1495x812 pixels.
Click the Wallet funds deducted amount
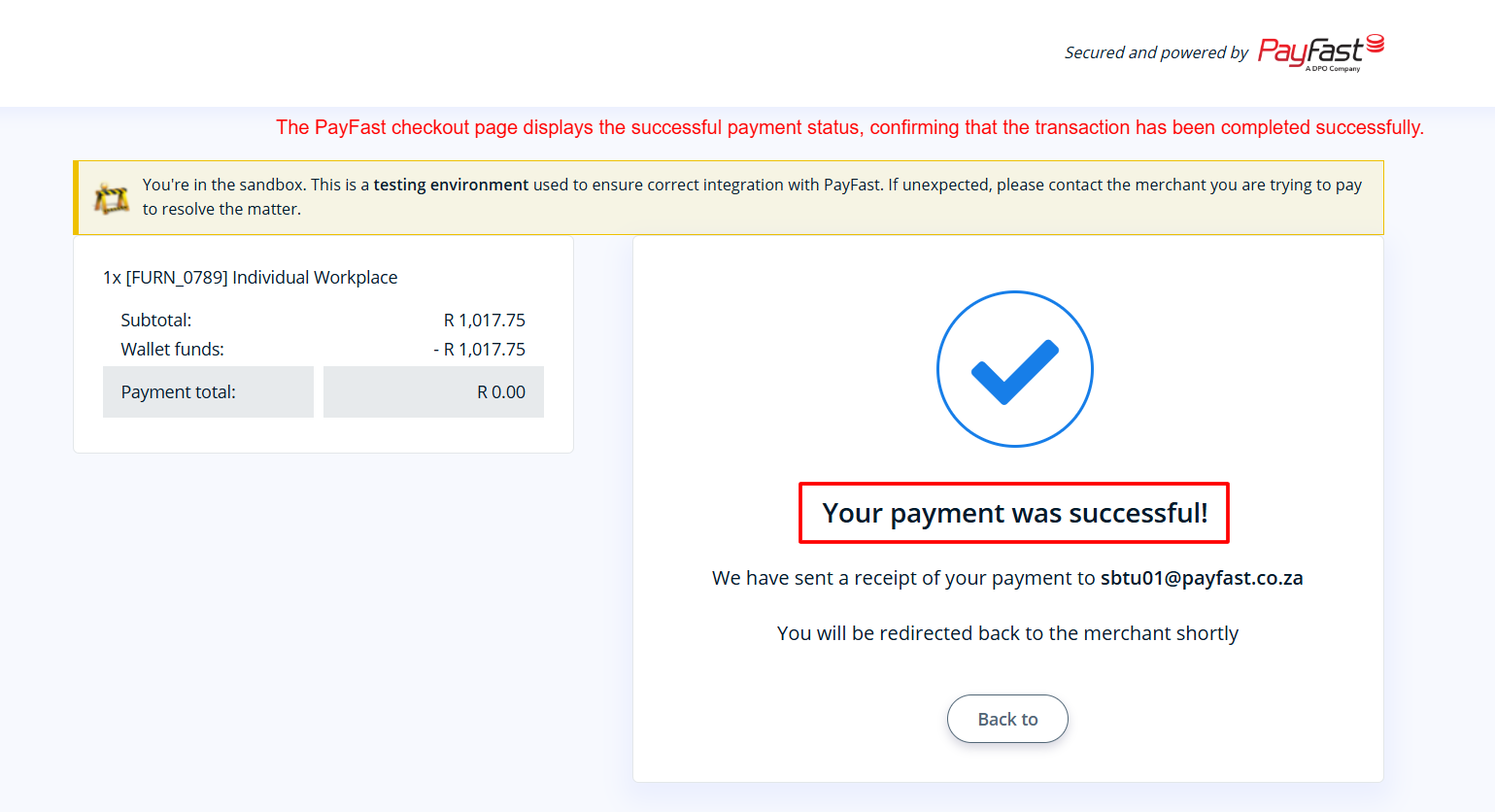click(480, 350)
